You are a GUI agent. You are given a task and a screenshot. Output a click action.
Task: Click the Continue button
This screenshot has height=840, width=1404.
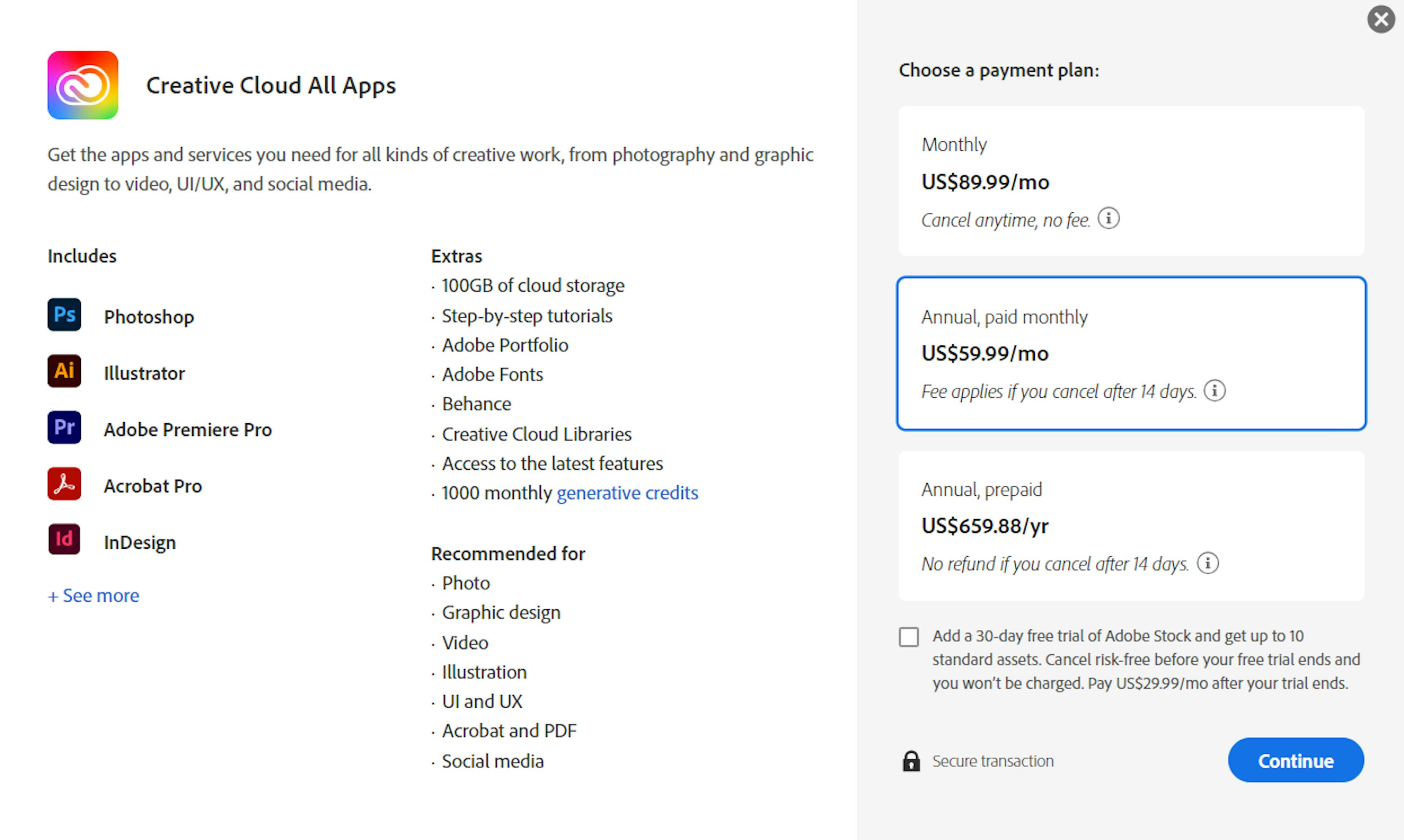[1296, 760]
